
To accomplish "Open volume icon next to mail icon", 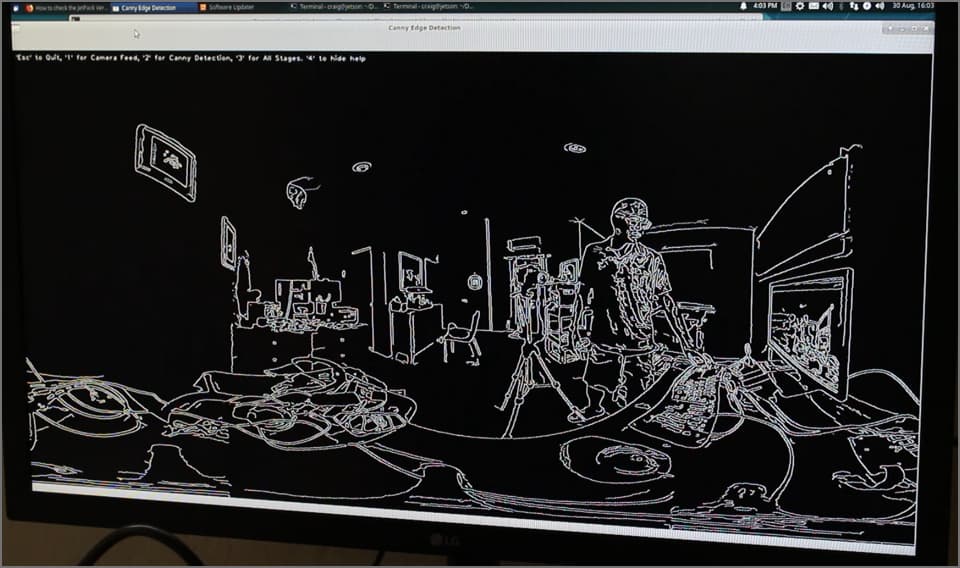I will pos(828,6).
